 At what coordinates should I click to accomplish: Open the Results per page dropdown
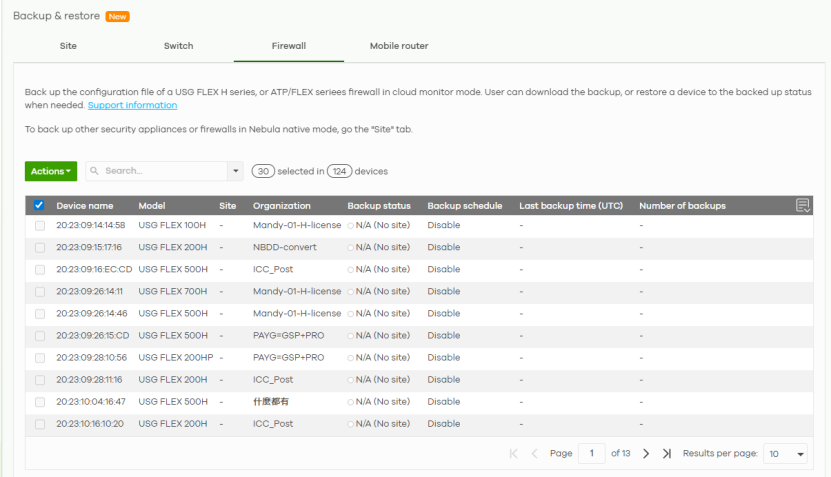coord(786,454)
